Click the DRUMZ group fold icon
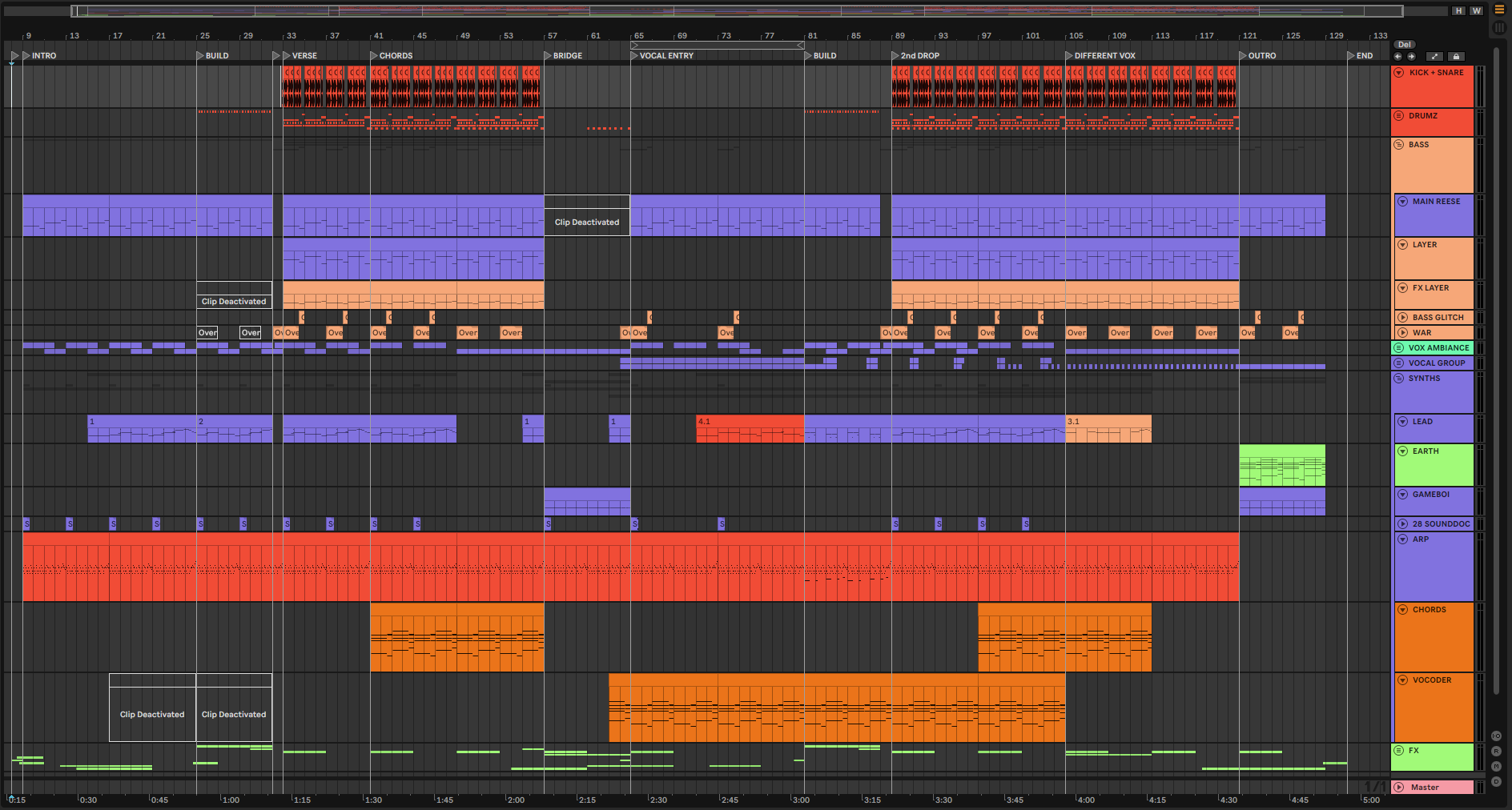This screenshot has height=810, width=1512. click(x=1399, y=116)
